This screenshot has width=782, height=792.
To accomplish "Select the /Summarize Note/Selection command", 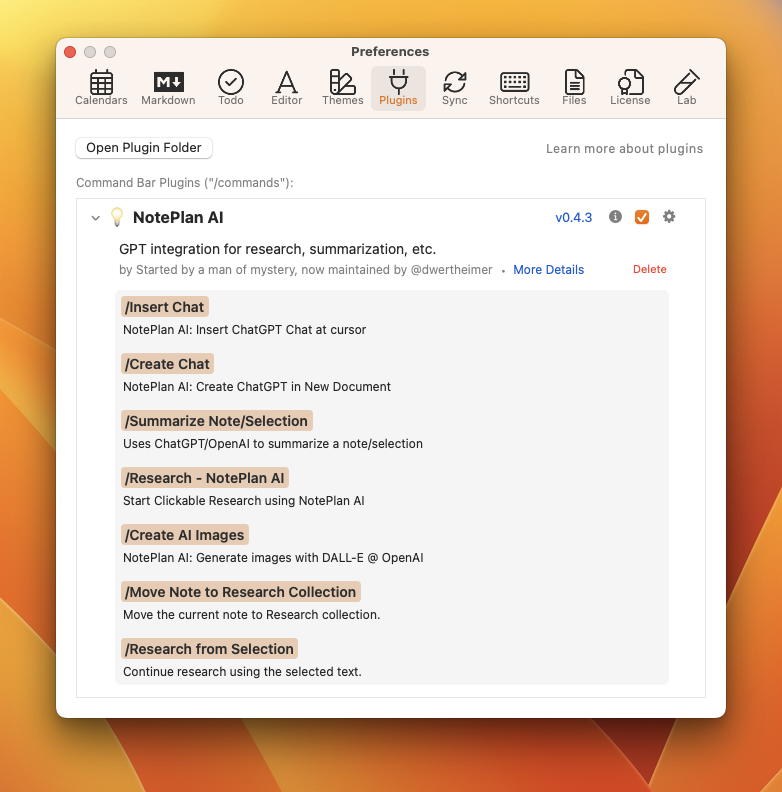I will pyautogui.click(x=217, y=421).
